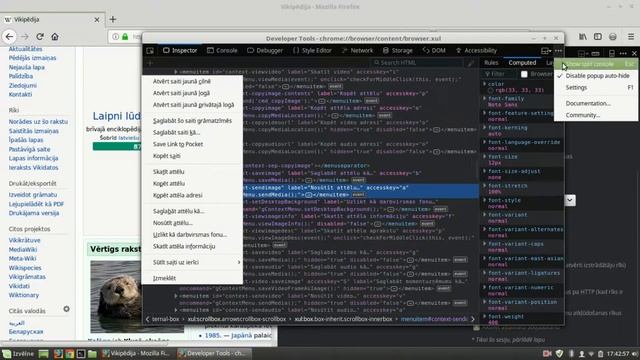Toggle the Browser styles checkbox
The height and width of the screenshot is (360, 640).
524,74
